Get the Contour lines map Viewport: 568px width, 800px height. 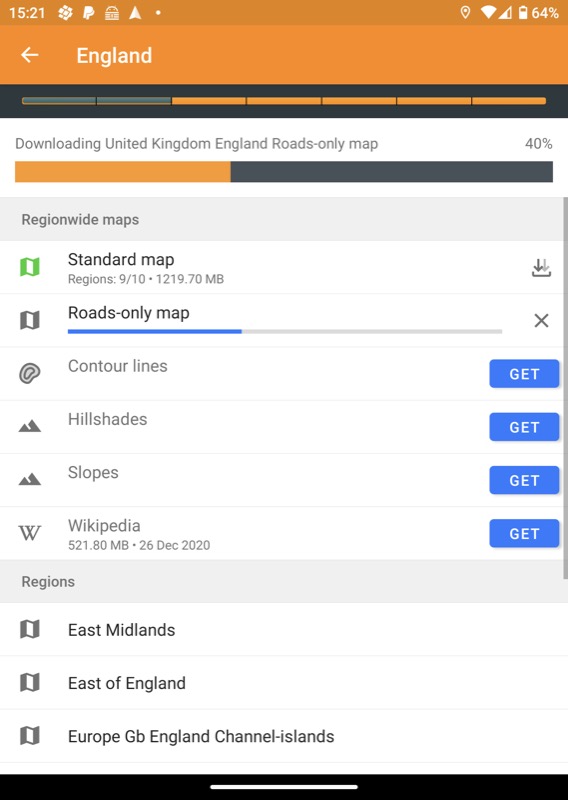tap(524, 374)
